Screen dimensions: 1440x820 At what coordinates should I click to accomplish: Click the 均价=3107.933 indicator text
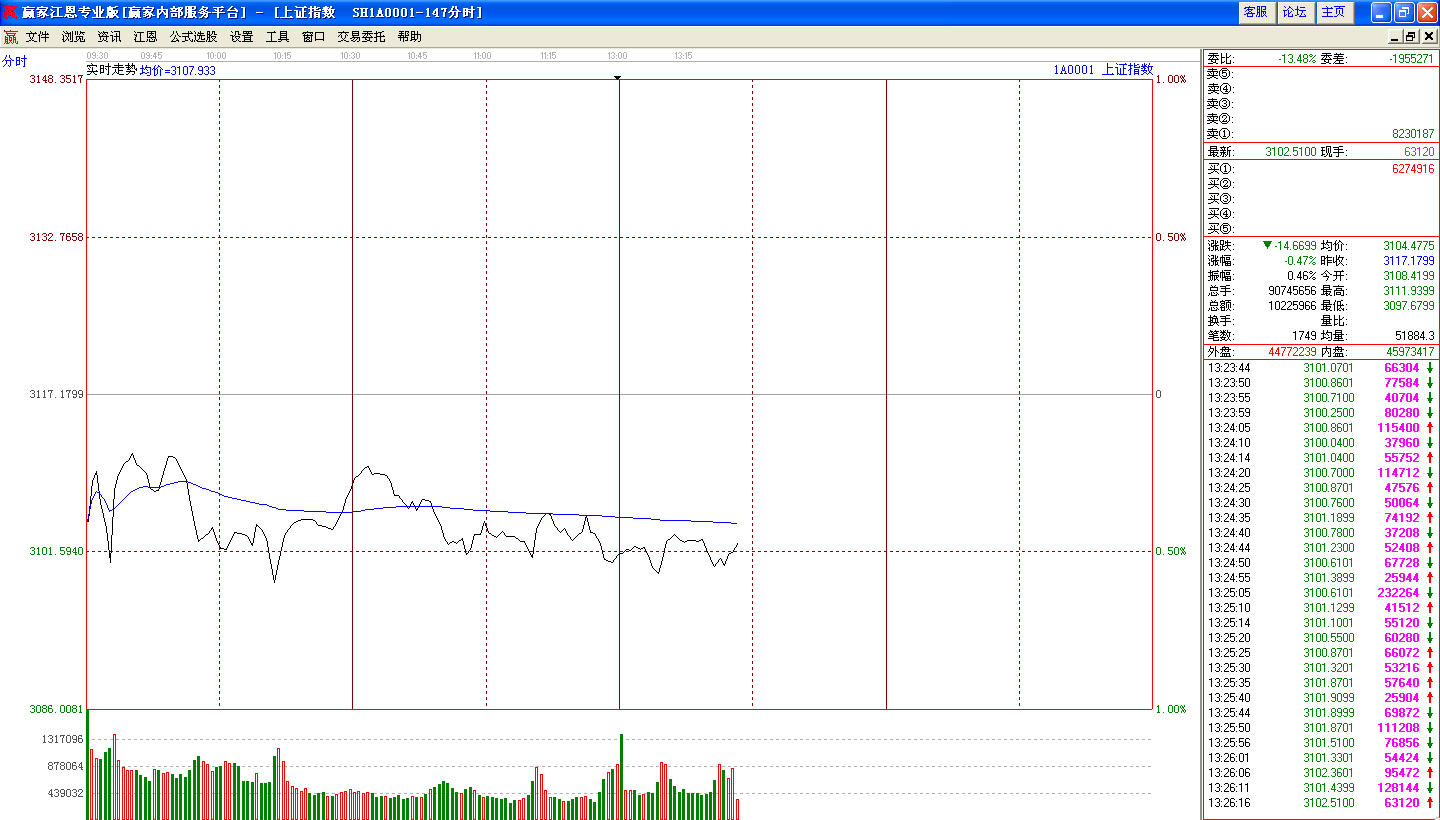pyautogui.click(x=178, y=71)
